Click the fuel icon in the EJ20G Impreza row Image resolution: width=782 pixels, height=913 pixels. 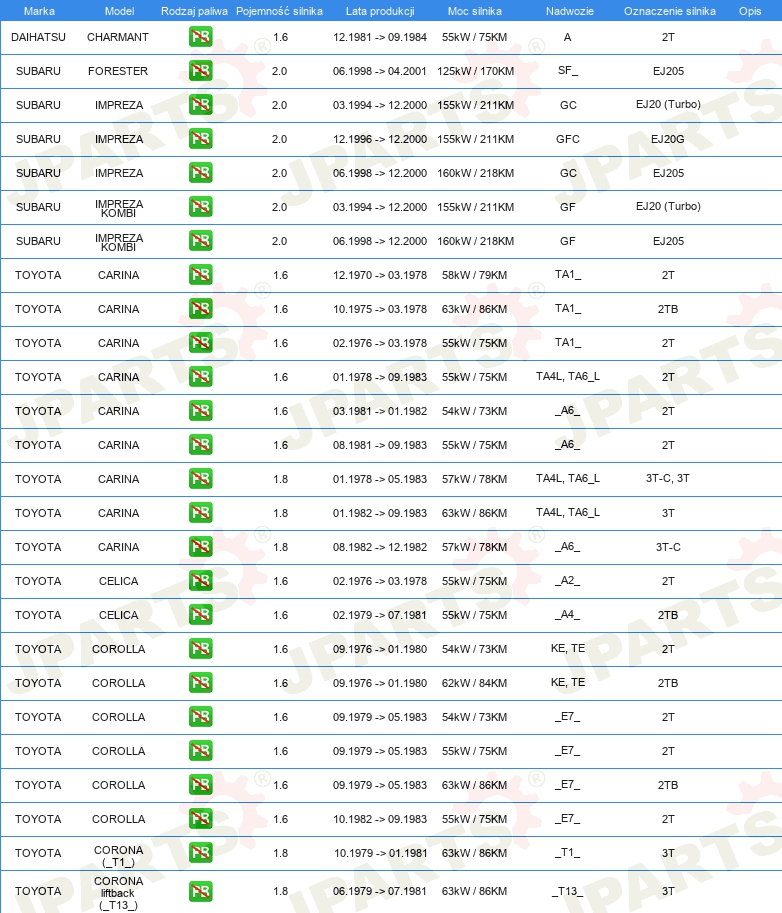coord(200,139)
